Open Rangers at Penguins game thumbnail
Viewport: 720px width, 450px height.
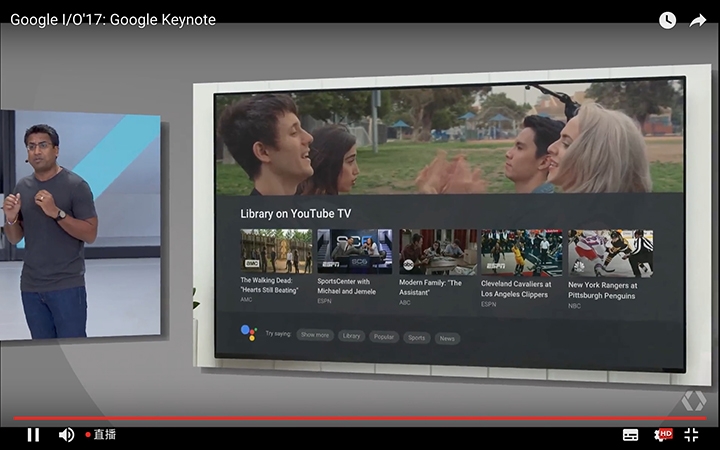(x=610, y=253)
